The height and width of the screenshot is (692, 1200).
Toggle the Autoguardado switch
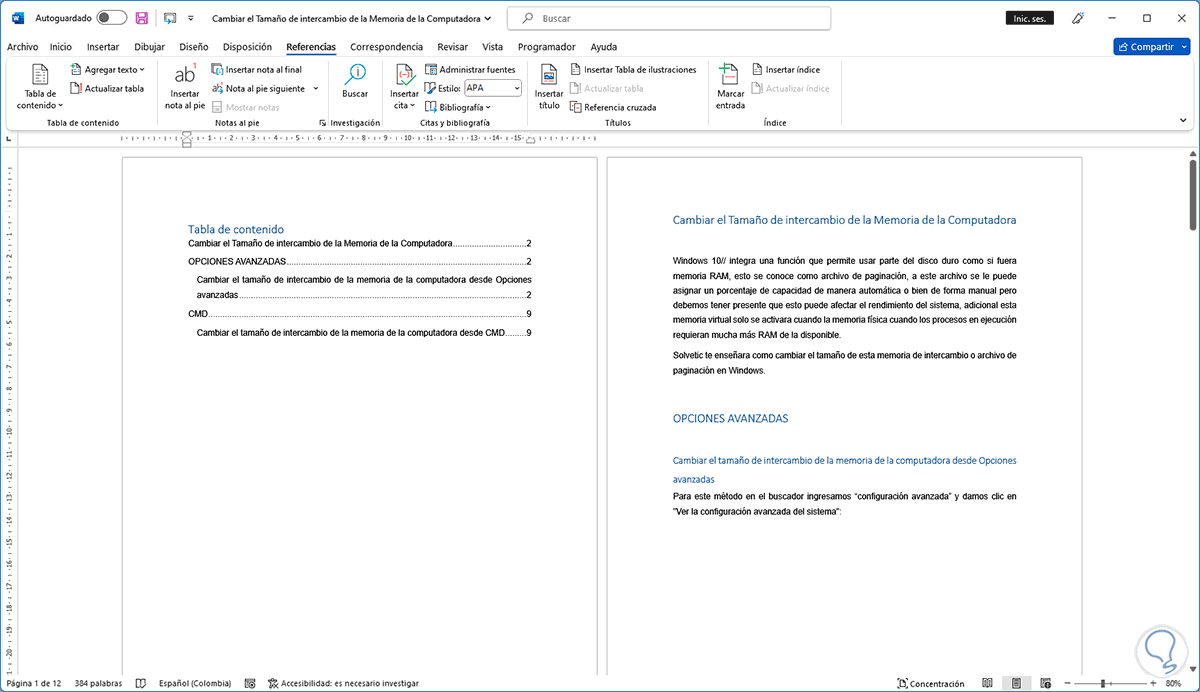pos(111,18)
